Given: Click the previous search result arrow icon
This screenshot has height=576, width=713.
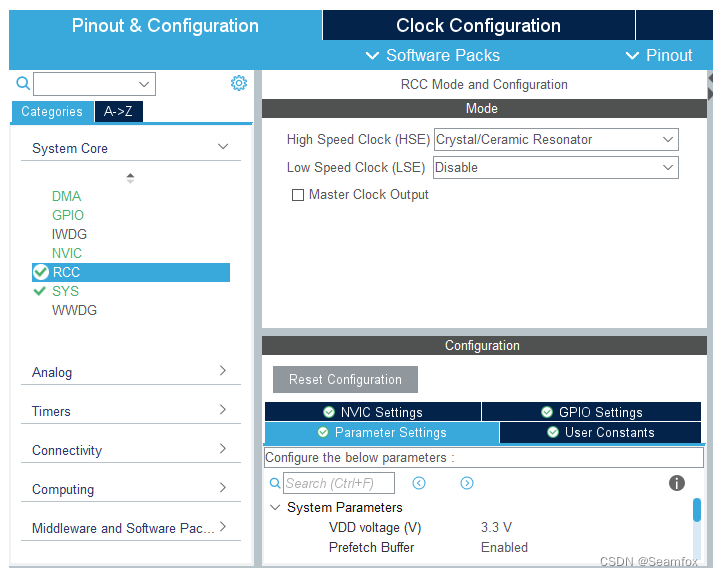Looking at the screenshot, I should (x=419, y=483).
